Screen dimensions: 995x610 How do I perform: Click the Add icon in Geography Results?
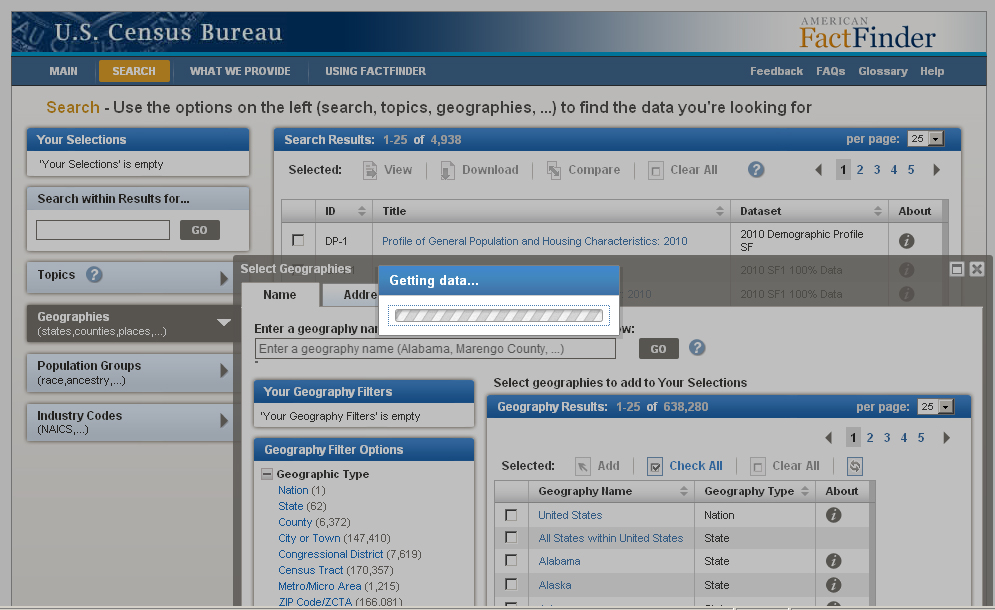583,466
